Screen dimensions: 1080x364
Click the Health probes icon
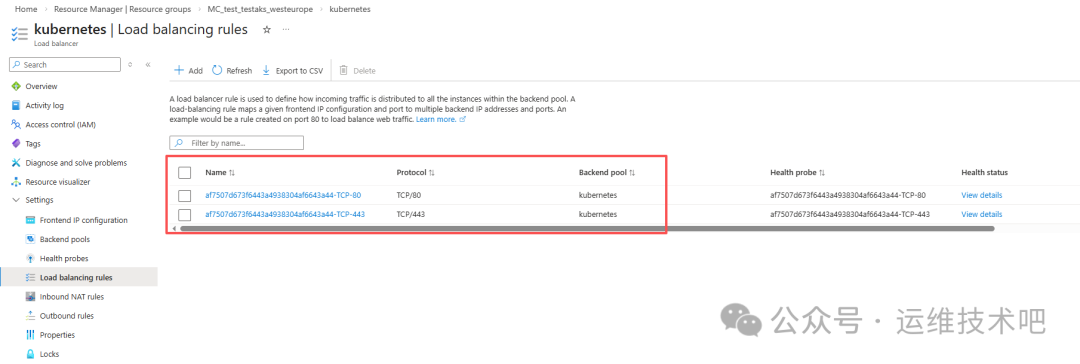30,259
